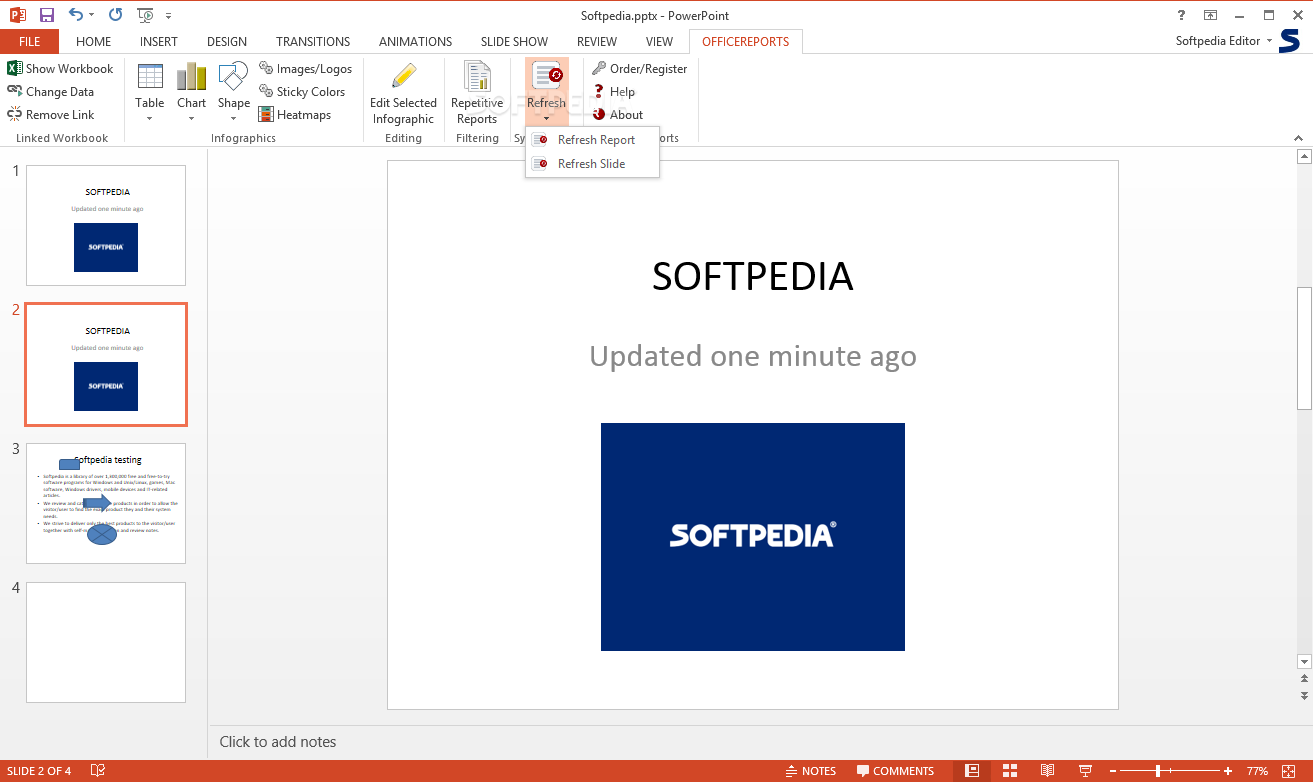Collapse the ribbon with chevron
The width and height of the screenshot is (1313, 782).
tap(1298, 138)
